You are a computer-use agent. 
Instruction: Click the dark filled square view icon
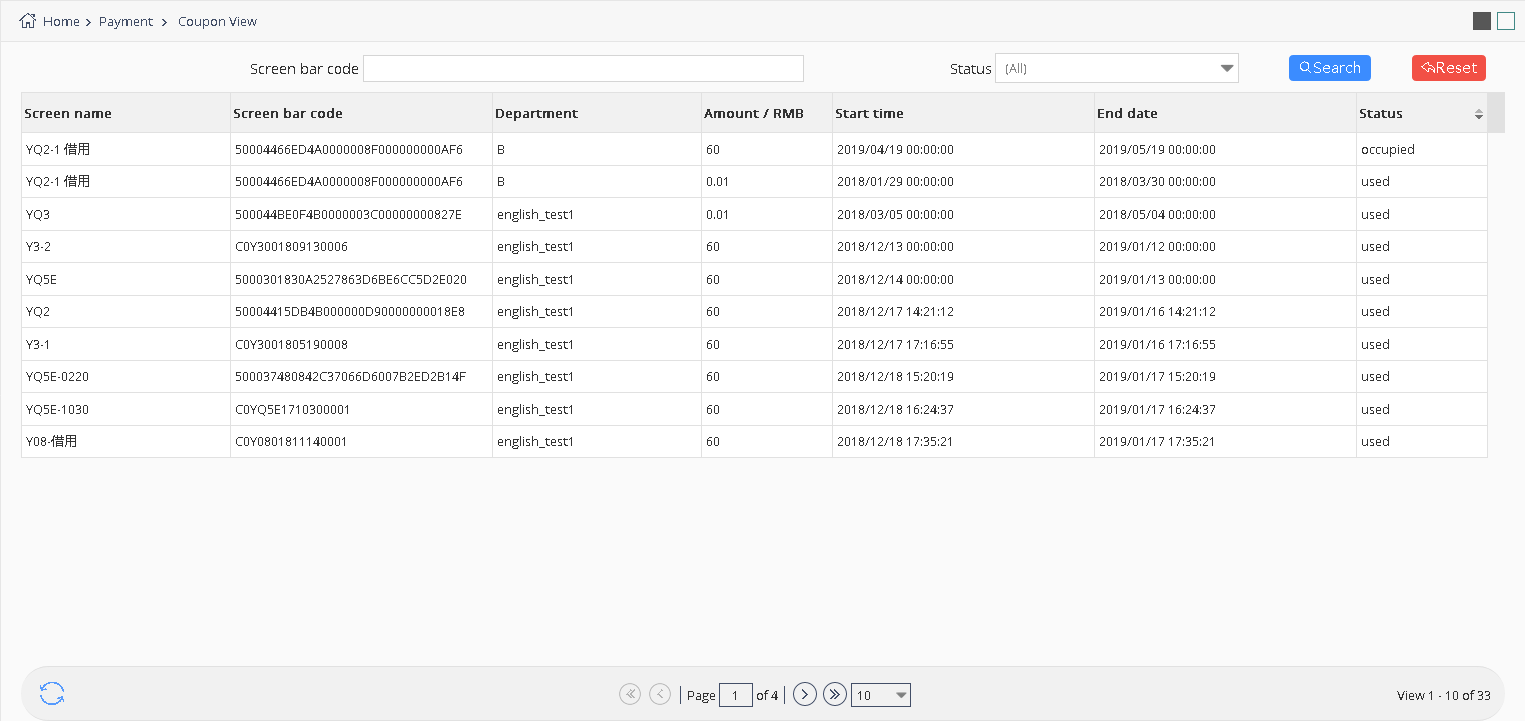pyautogui.click(x=1482, y=21)
